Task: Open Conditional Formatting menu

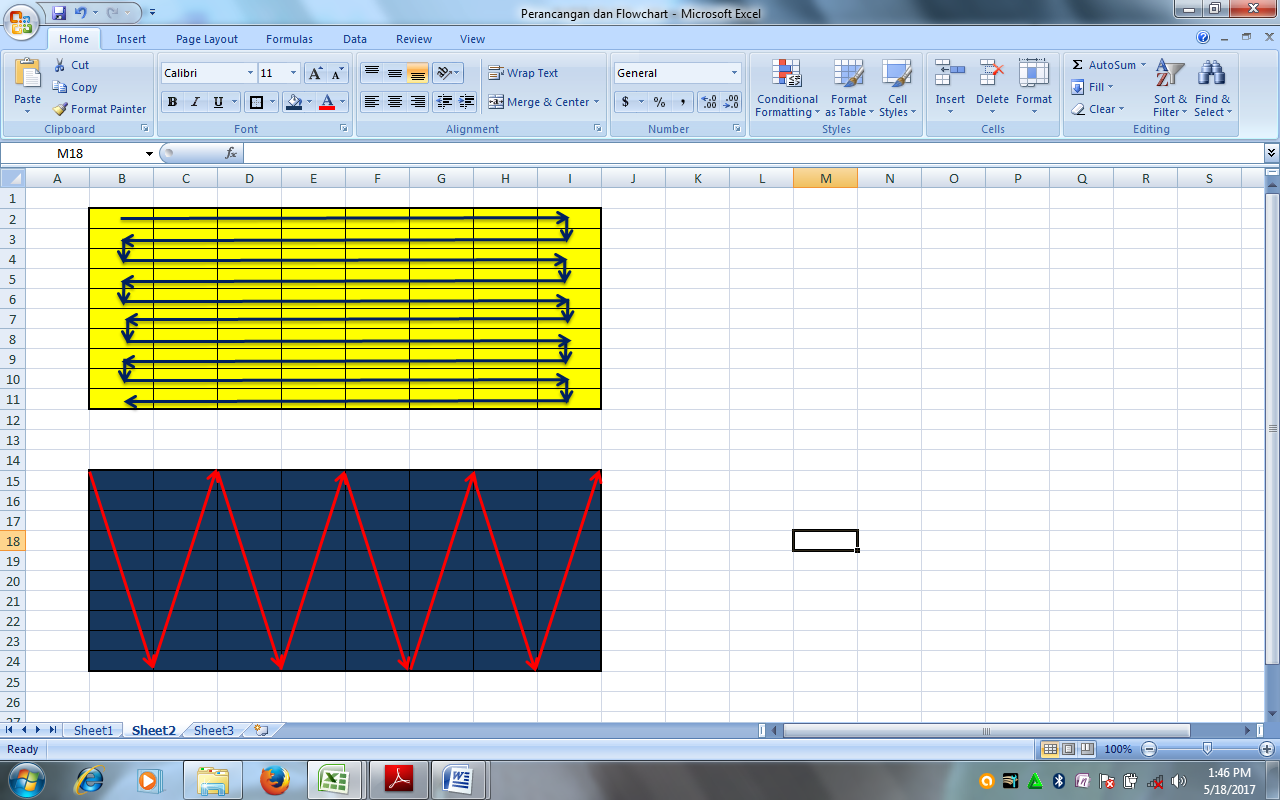Action: tap(787, 88)
